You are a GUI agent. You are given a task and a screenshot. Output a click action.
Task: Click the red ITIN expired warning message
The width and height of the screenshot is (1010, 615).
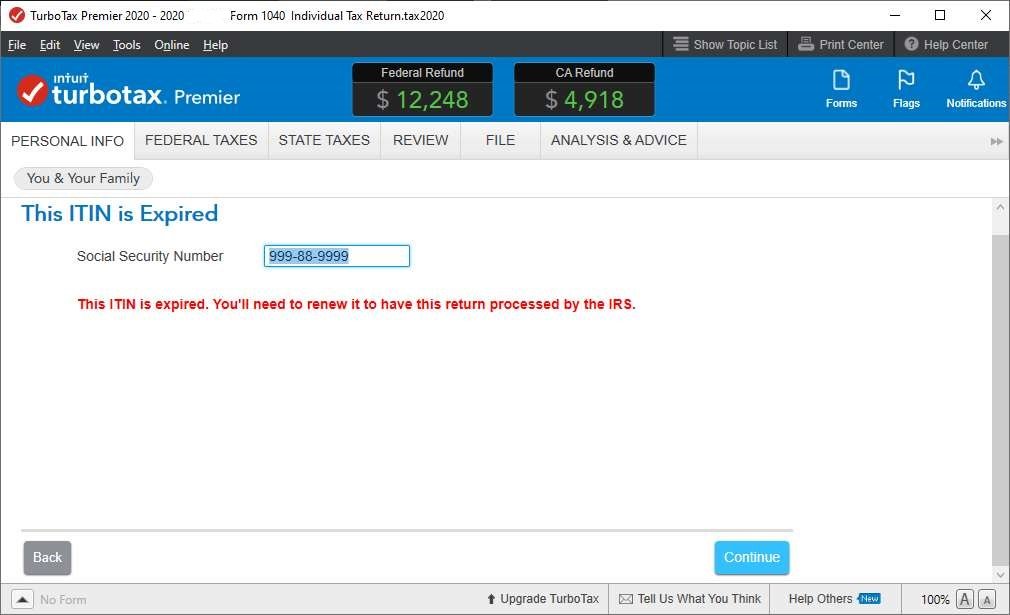coord(356,304)
